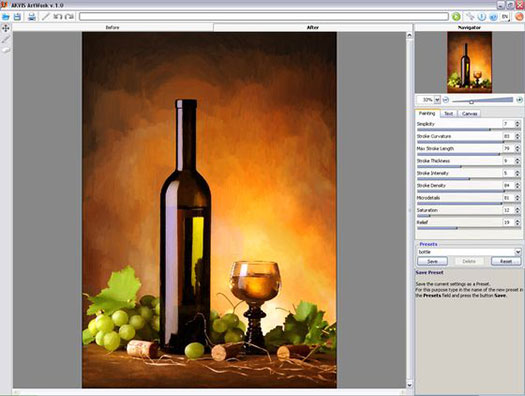
Task: Click the Simplicity value field
Action: [x=508, y=124]
